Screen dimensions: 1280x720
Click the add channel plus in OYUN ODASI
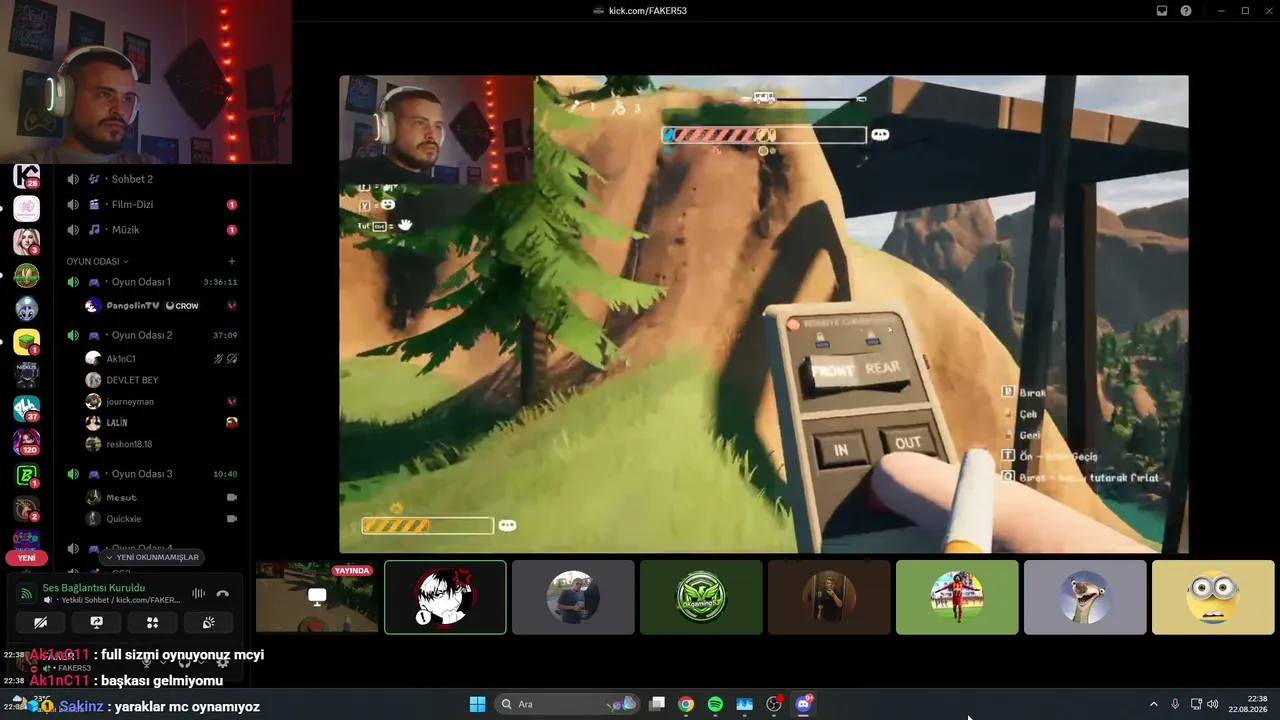coord(232,261)
